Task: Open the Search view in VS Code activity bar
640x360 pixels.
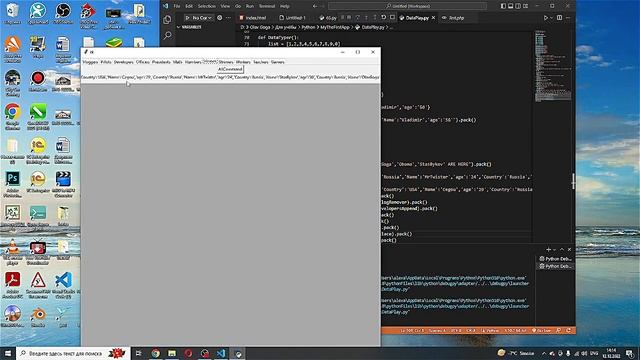Action: [167, 36]
